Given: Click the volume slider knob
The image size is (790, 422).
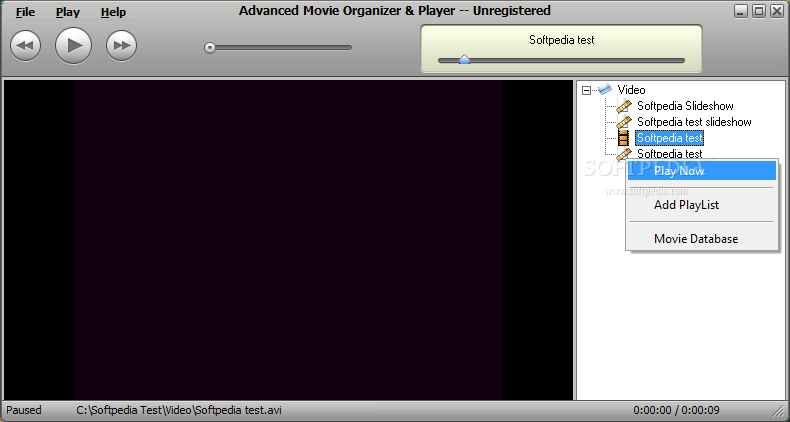Looking at the screenshot, I should 210,48.
